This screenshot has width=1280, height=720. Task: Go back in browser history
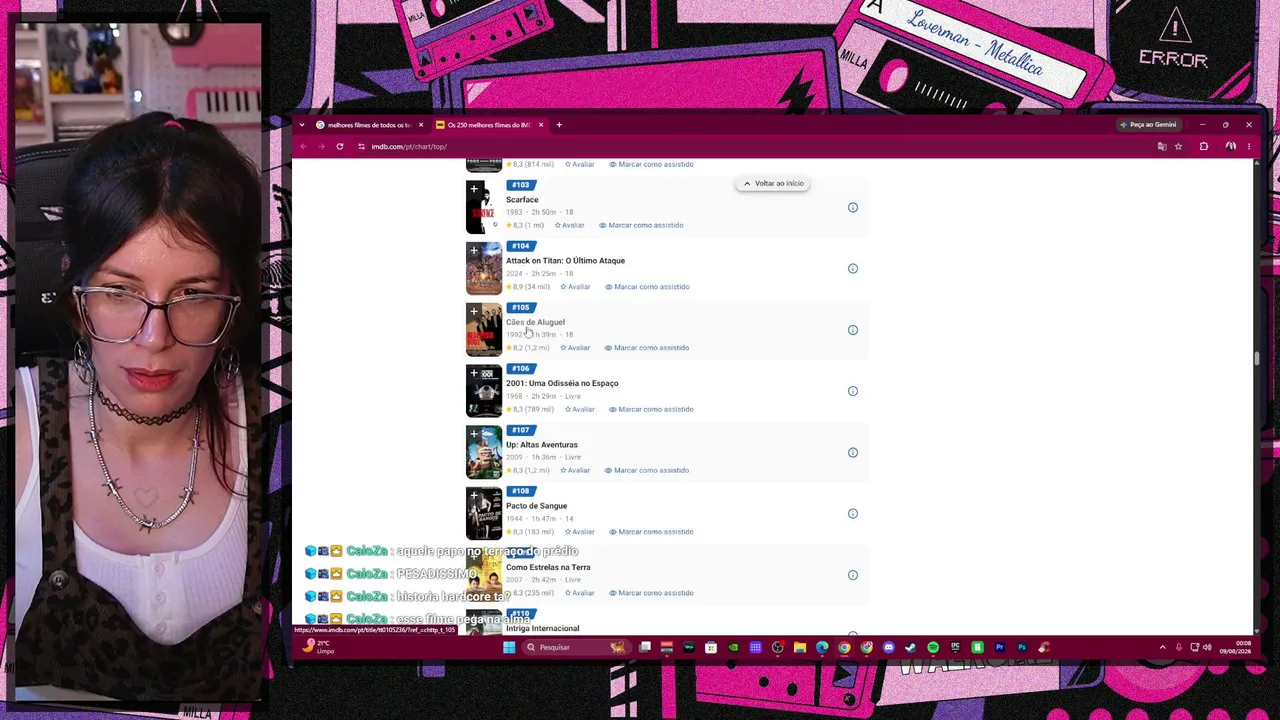coord(304,147)
